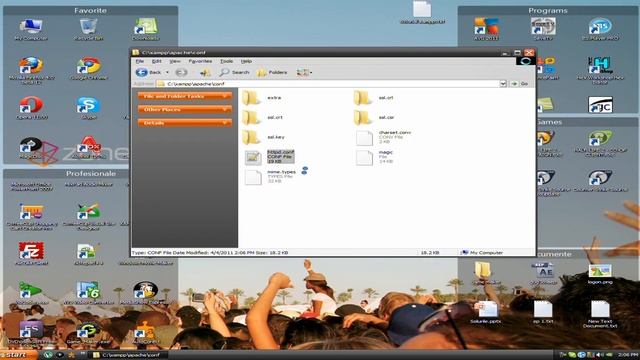Select the extra folder
The height and width of the screenshot is (360, 640).
(262, 98)
